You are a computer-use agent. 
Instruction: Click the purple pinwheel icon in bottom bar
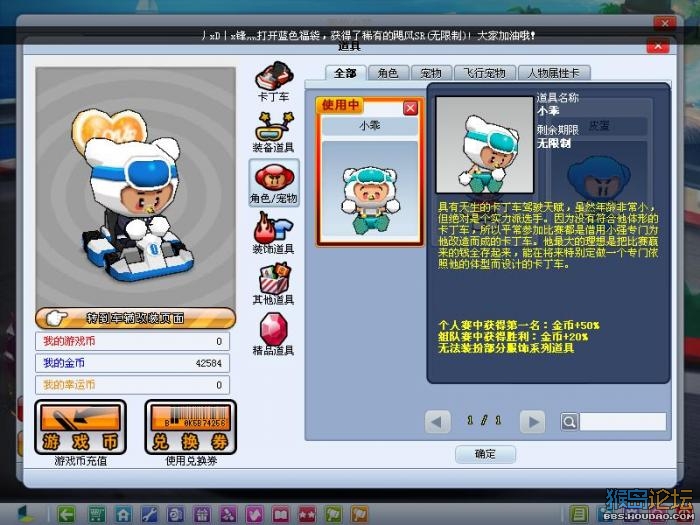coord(228,515)
